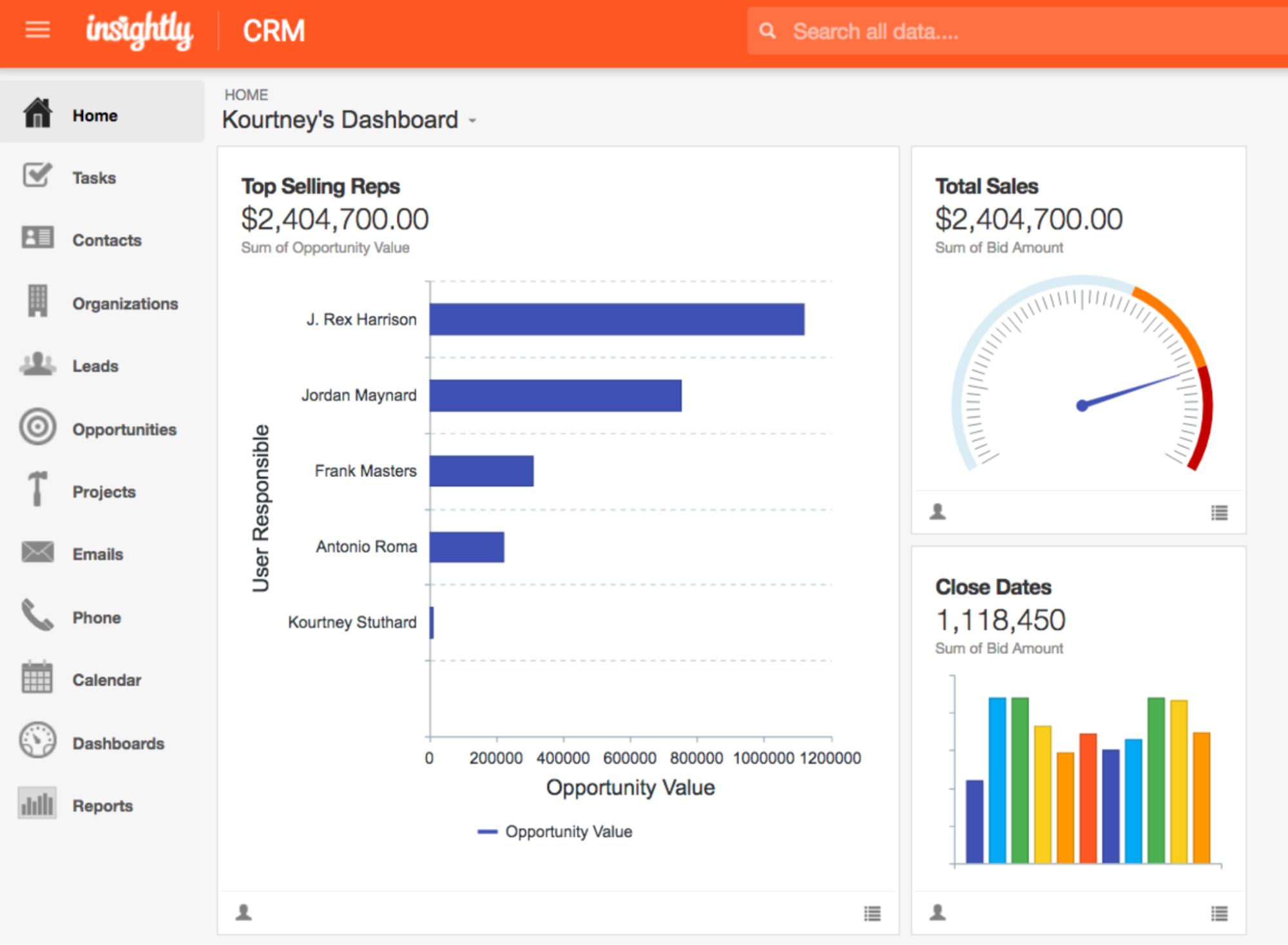The image size is (1288, 945).
Task: Toggle the navigation sidebar with hamburger menu
Action: click(37, 30)
